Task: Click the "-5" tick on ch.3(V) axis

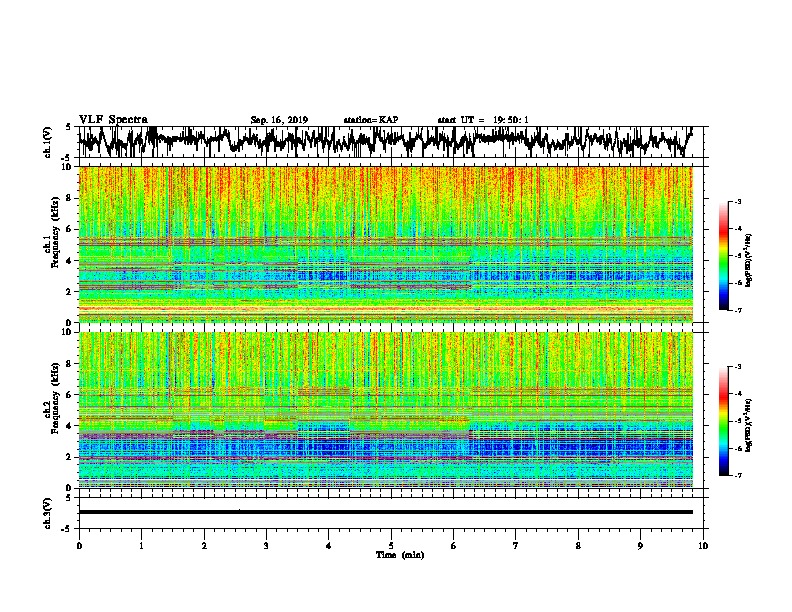Action: point(68,529)
